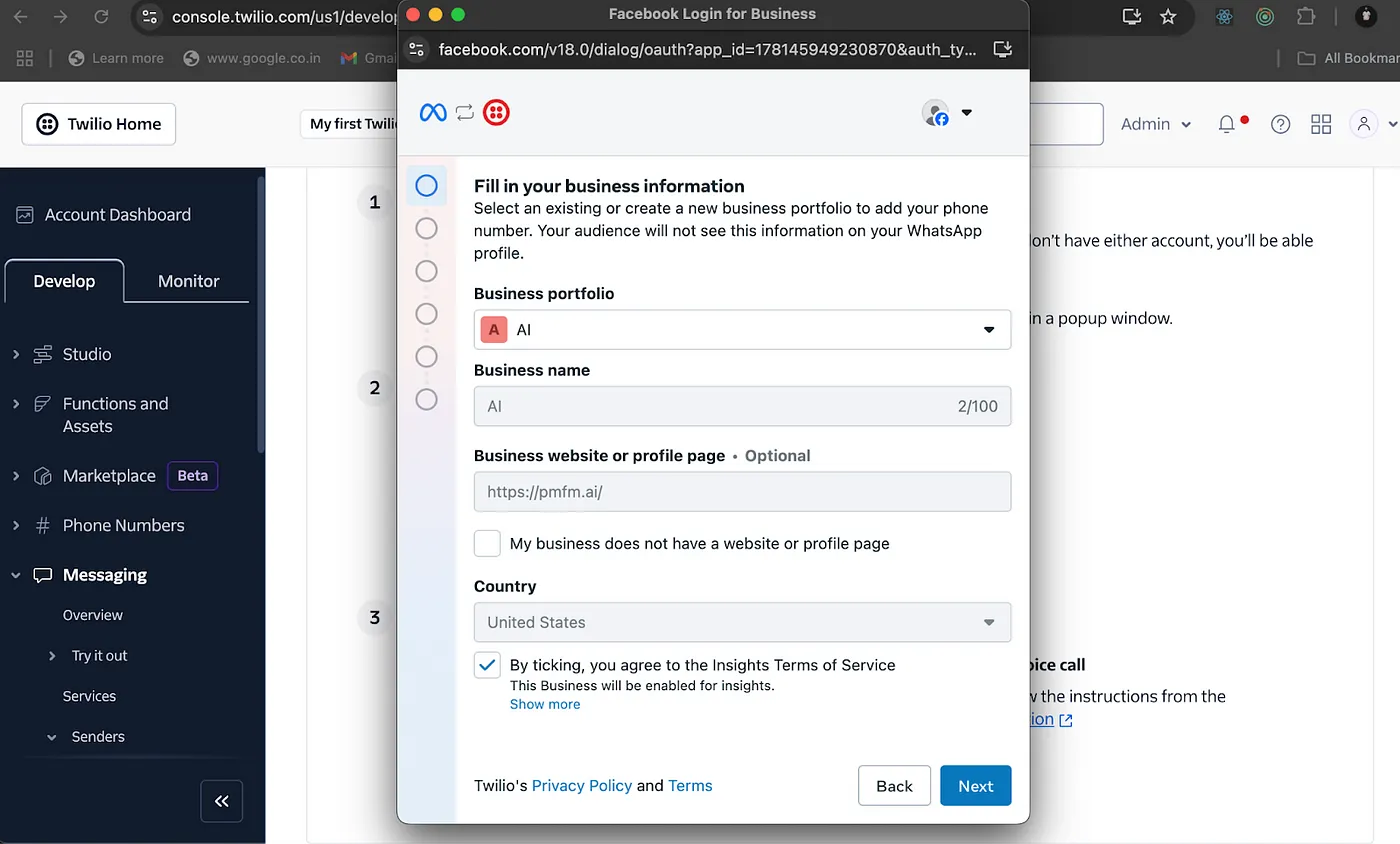Reload the Twilio console page

[101, 16]
